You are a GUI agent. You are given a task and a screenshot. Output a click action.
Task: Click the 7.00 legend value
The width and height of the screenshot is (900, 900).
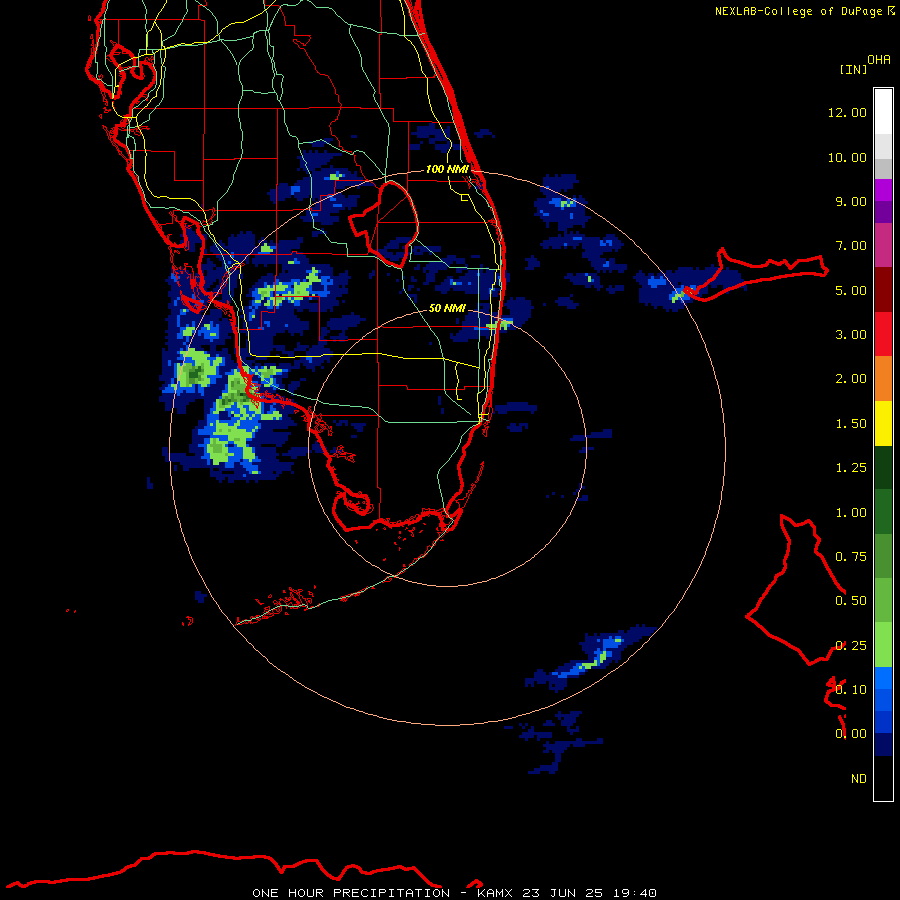tap(851, 246)
